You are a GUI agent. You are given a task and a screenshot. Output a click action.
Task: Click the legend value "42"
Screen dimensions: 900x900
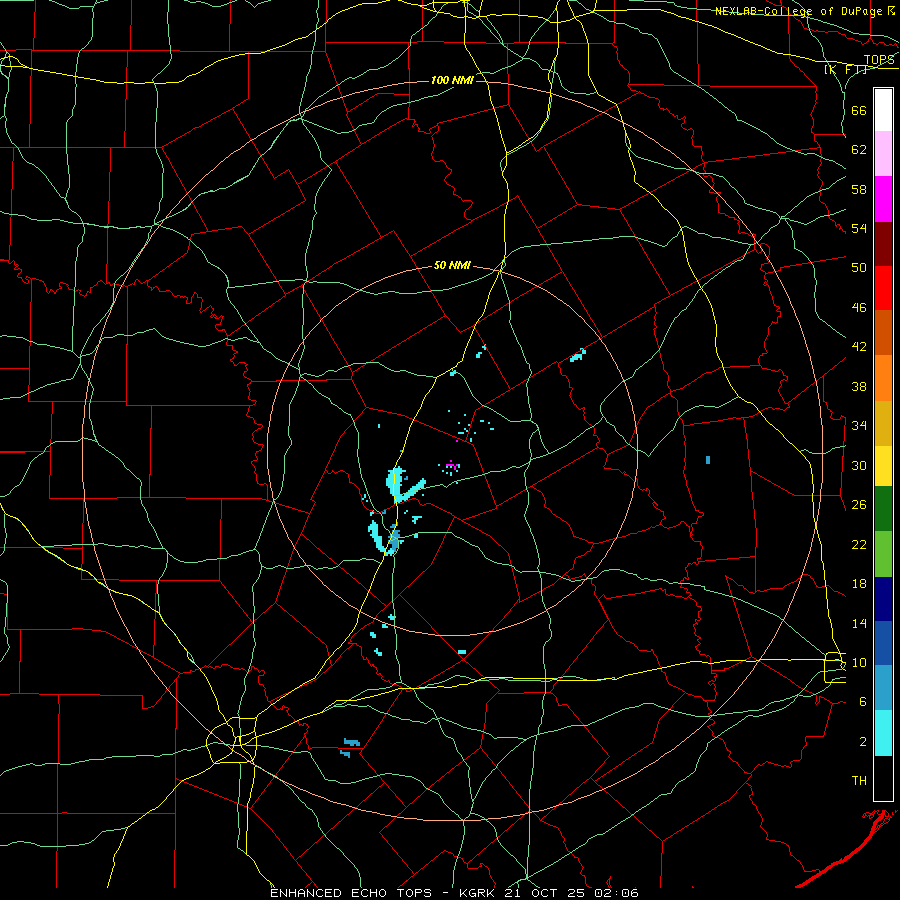point(859,347)
